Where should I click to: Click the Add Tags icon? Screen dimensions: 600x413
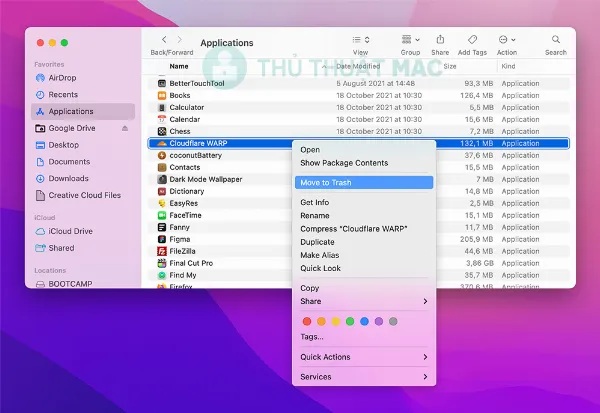click(472, 39)
